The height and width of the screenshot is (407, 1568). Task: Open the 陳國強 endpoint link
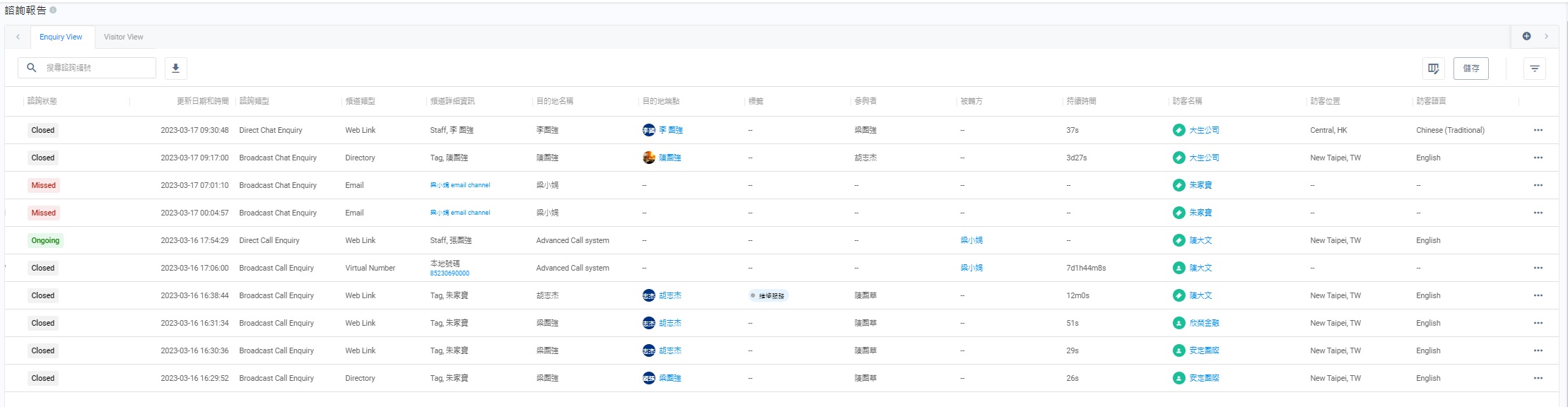click(669, 158)
